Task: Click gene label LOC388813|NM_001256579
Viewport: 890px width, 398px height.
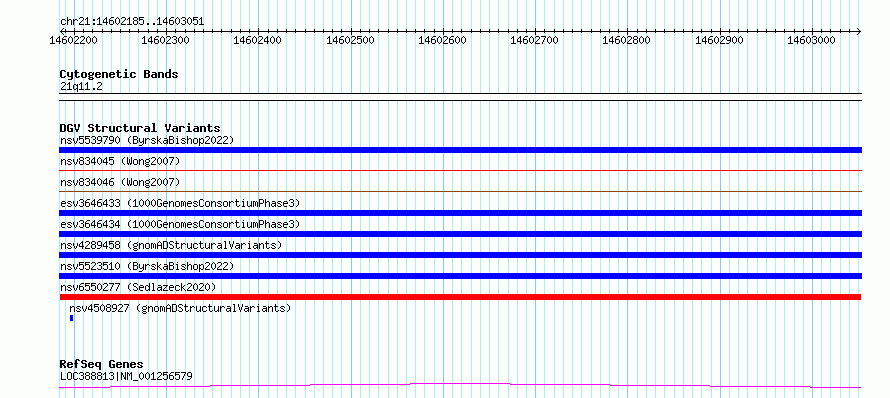Action: point(126,376)
